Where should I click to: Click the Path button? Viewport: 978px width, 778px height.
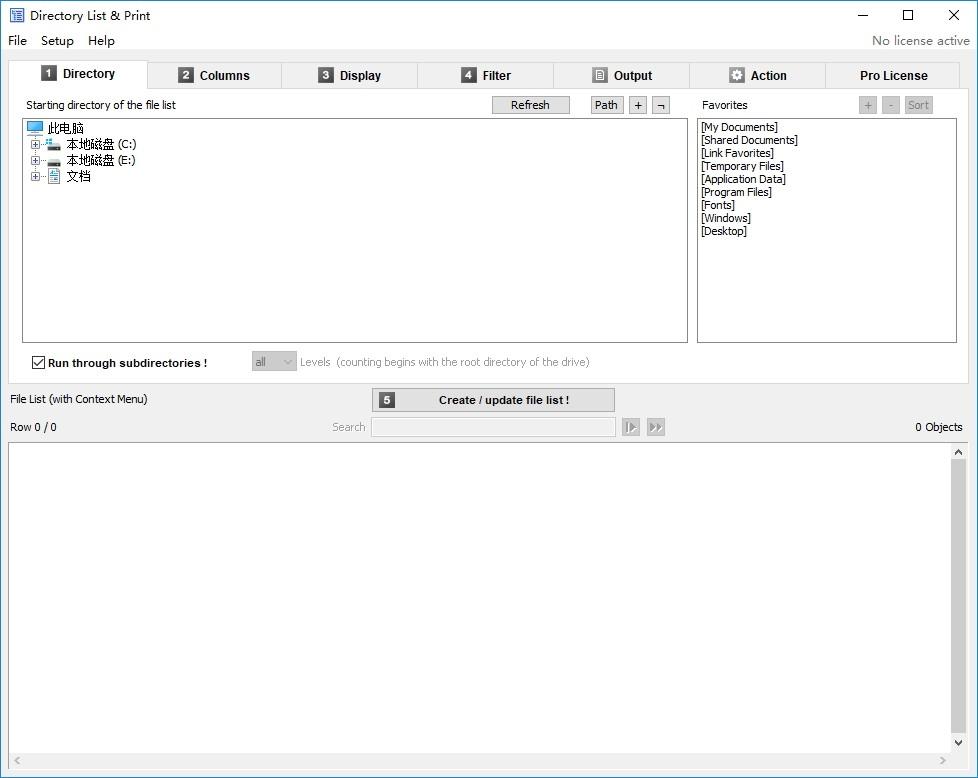pos(606,105)
